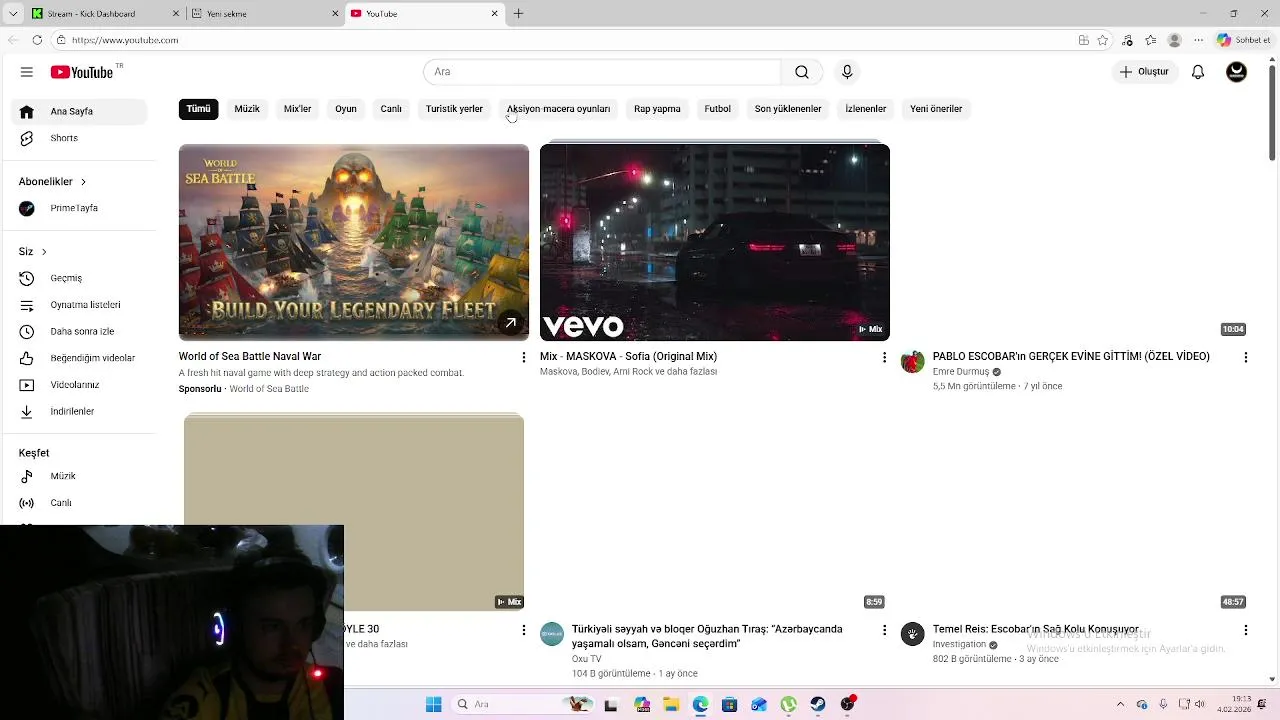Open Türkiyəli səyyah və bloqer video title

point(707,636)
